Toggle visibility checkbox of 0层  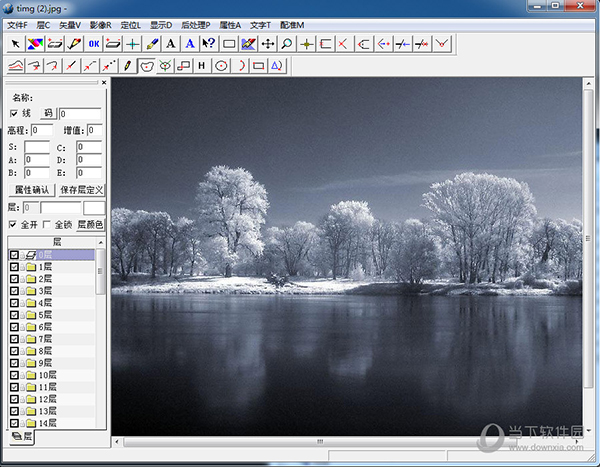pyautogui.click(x=14, y=255)
